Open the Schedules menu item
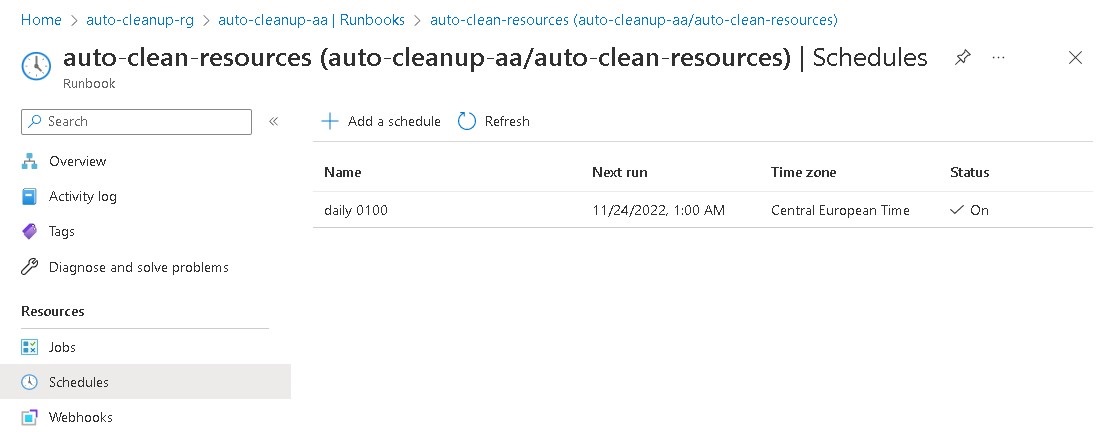1109x435 pixels. (x=79, y=382)
